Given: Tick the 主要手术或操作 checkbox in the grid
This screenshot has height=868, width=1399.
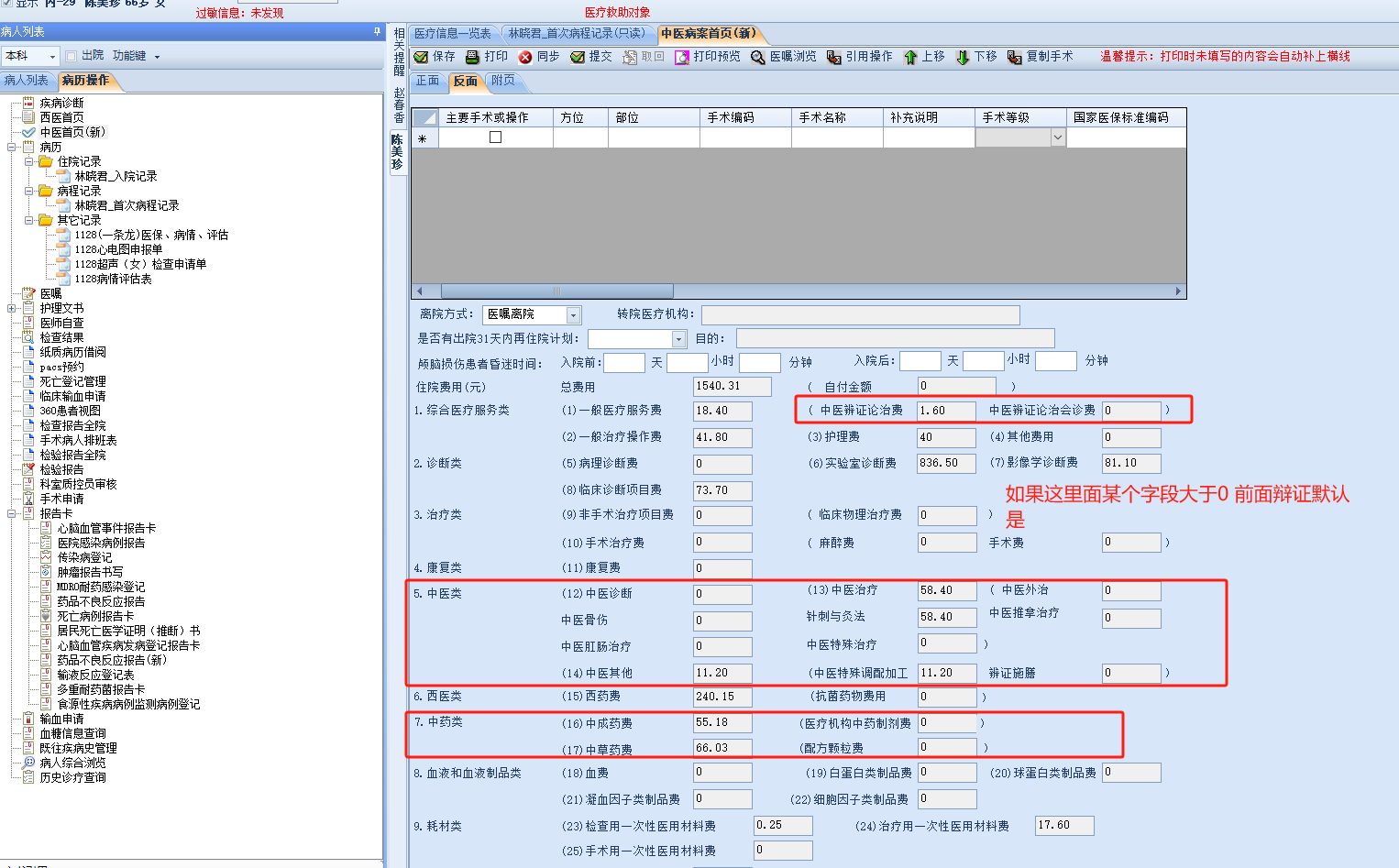Looking at the screenshot, I should tap(495, 137).
